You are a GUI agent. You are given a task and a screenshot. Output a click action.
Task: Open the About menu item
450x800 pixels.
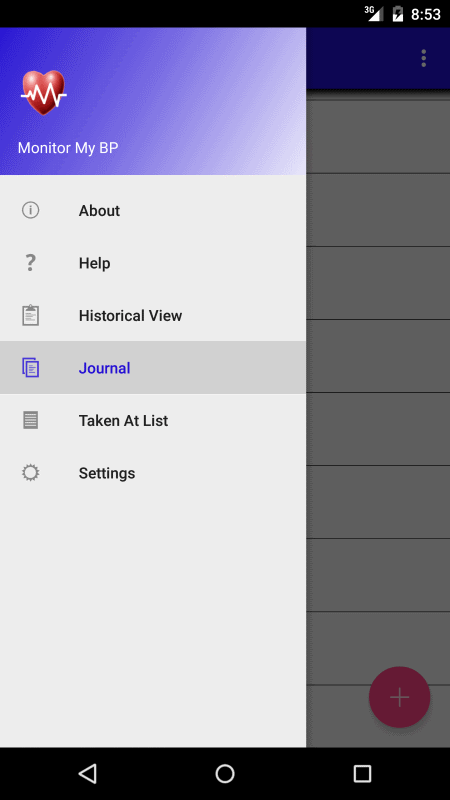[153, 210]
